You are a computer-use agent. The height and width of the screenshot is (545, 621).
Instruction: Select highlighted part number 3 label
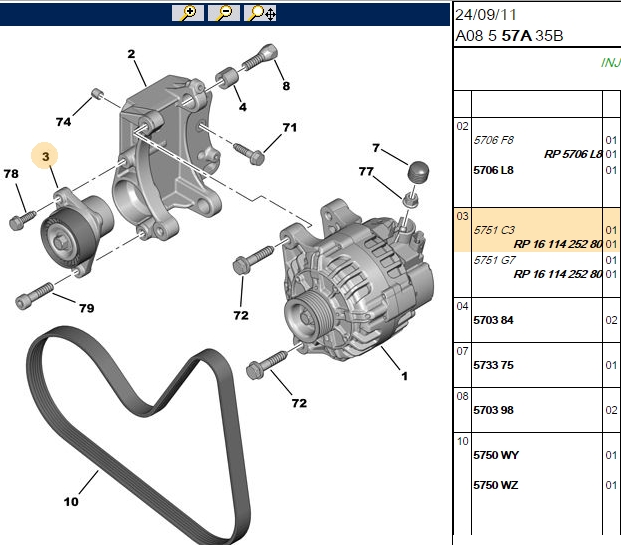click(x=45, y=156)
